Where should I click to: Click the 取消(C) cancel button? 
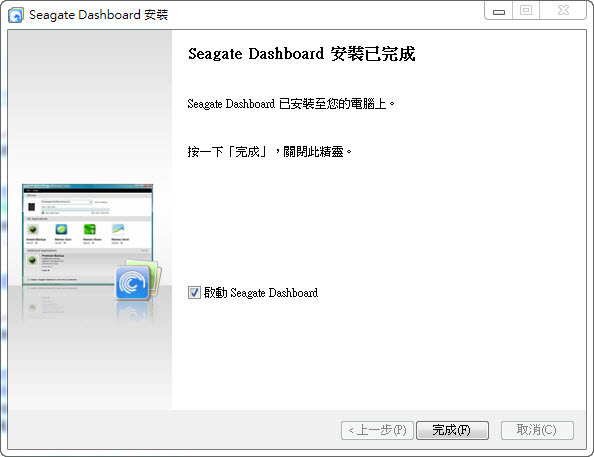537,430
